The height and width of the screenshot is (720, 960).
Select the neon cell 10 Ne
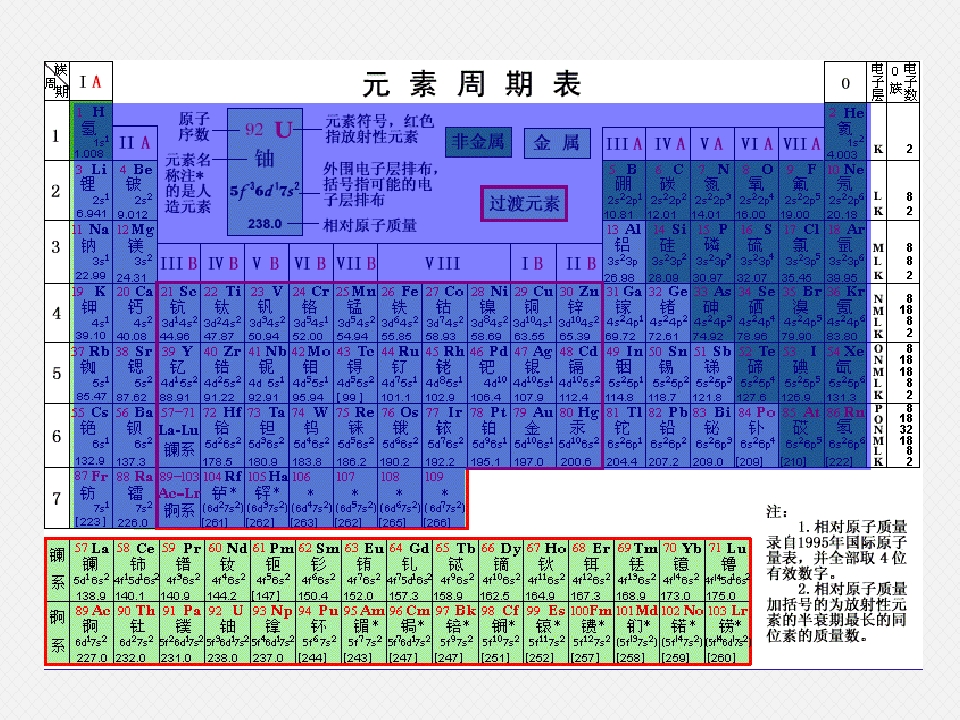[846, 190]
